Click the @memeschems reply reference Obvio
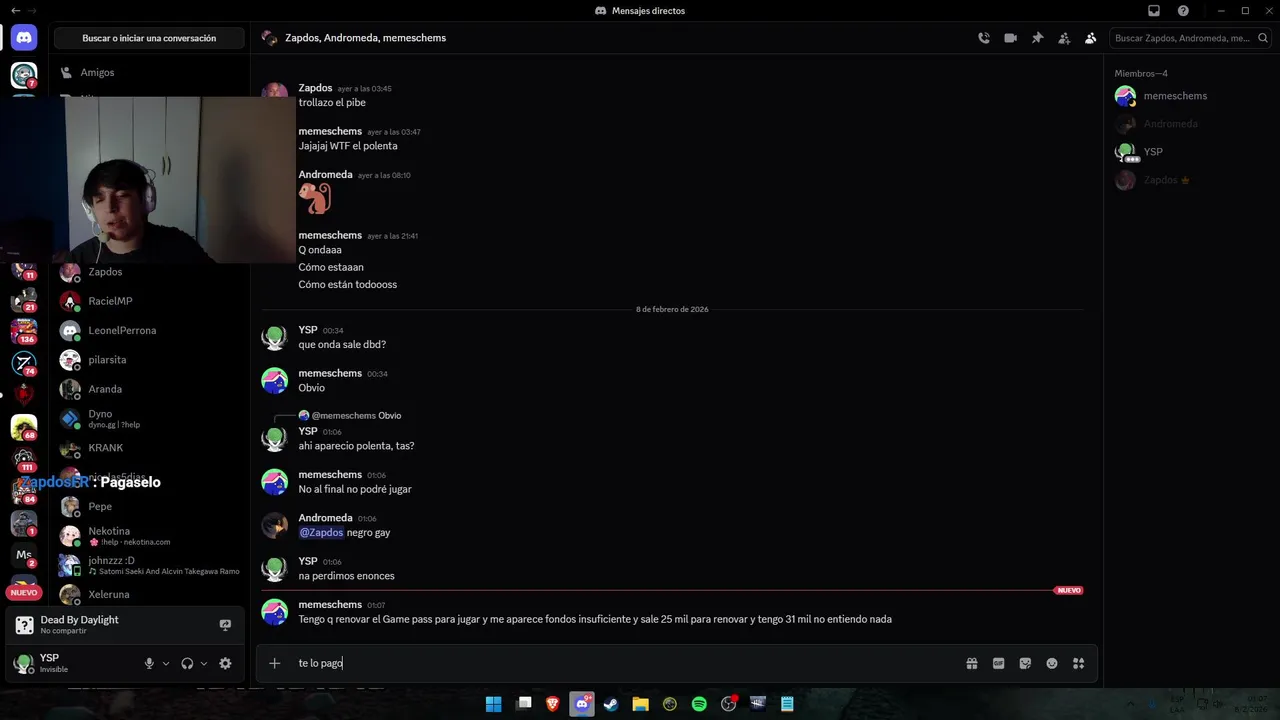 [x=356, y=416]
